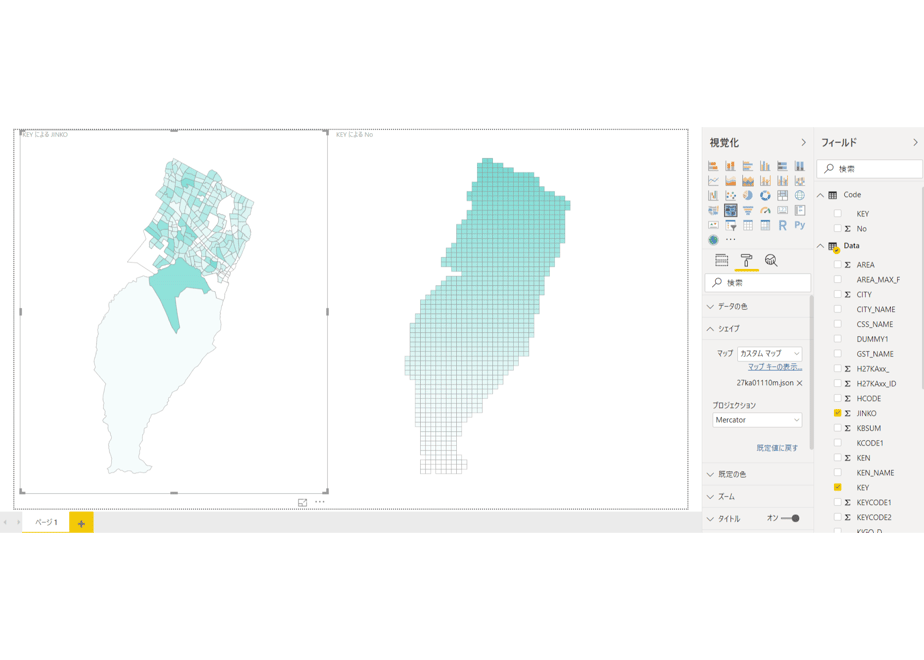
Task: Uncheck the JINKO field checkbox
Action: [x=837, y=413]
